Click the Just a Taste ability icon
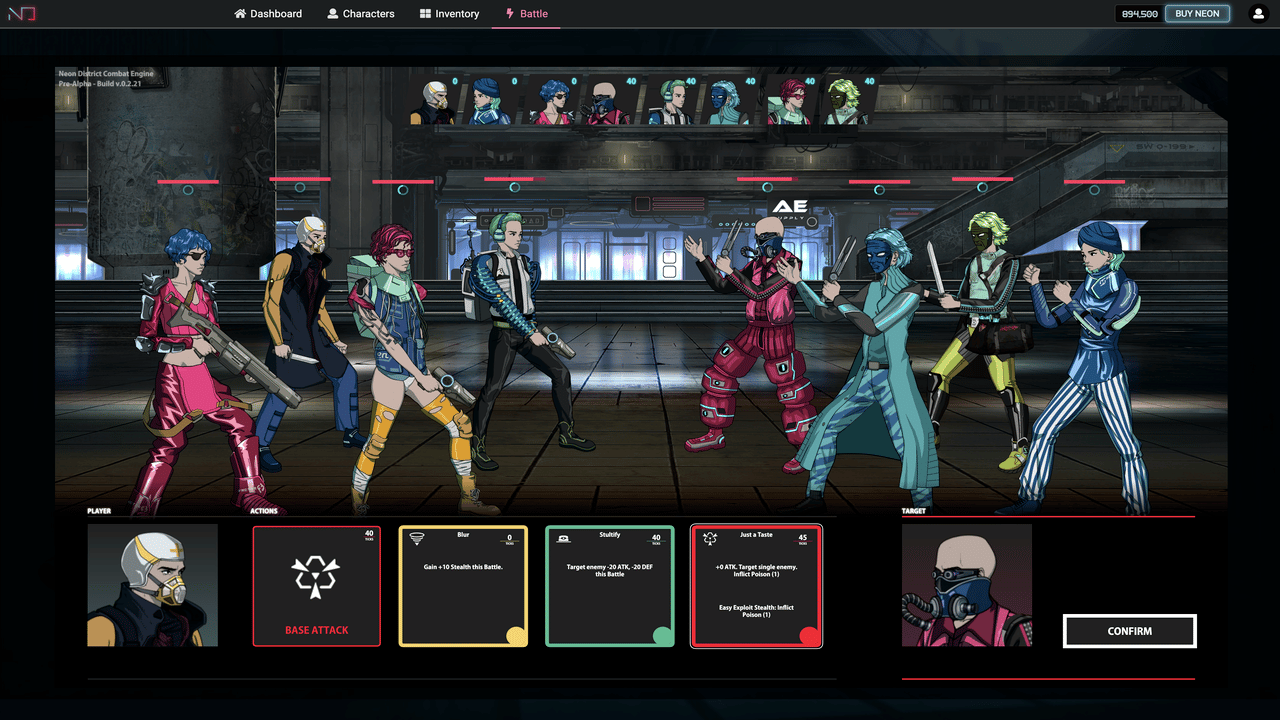Viewport: 1280px width, 720px height. point(711,538)
